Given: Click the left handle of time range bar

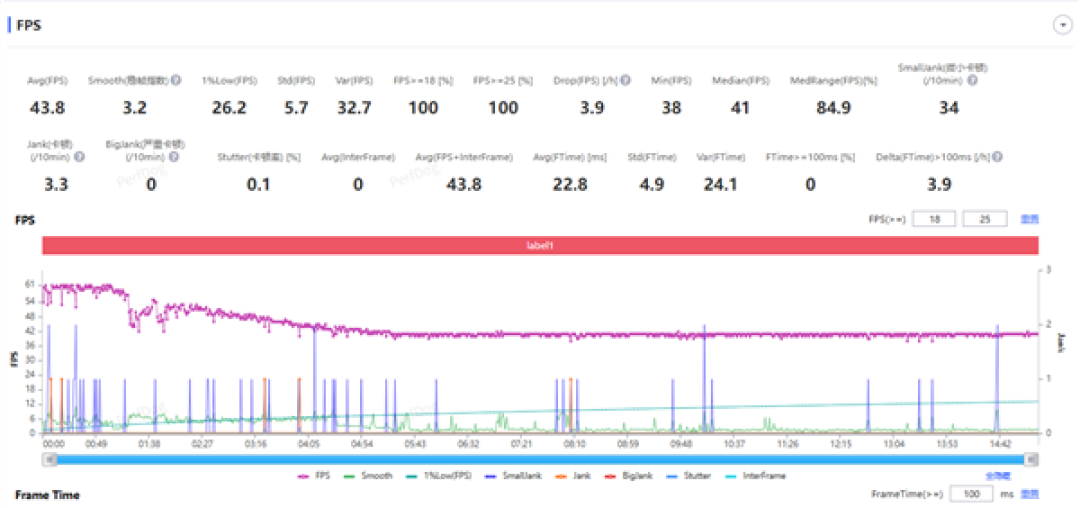Looking at the screenshot, I should [x=48, y=459].
